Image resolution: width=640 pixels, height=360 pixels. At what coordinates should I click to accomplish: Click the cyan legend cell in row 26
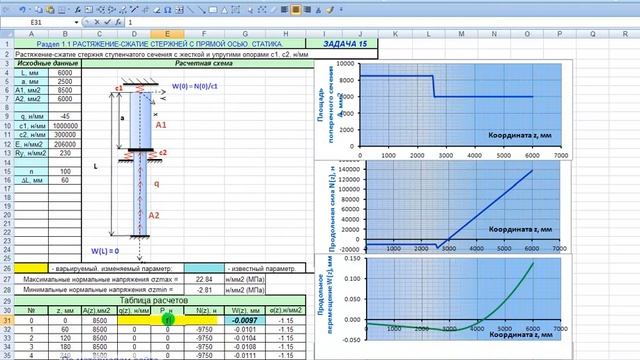point(204,269)
